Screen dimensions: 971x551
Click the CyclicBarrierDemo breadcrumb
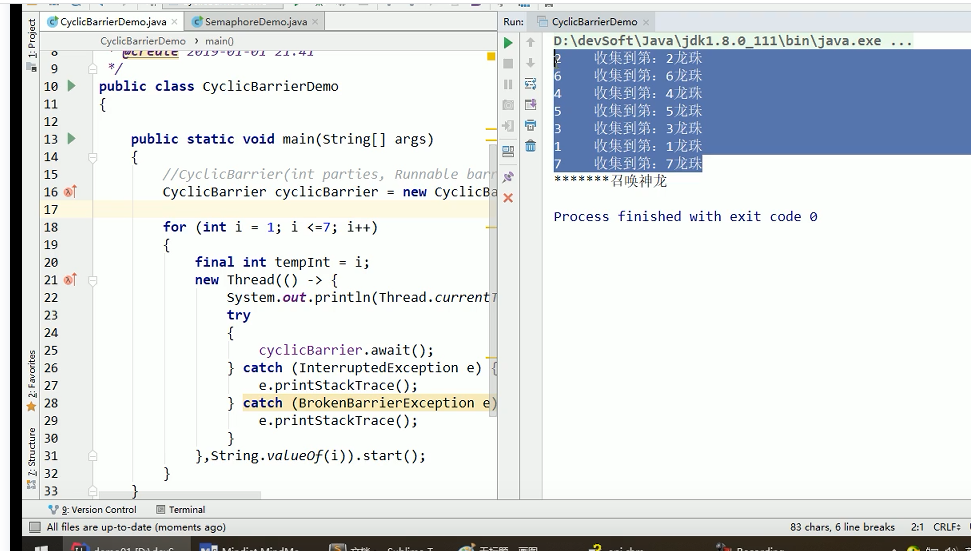tap(142, 41)
